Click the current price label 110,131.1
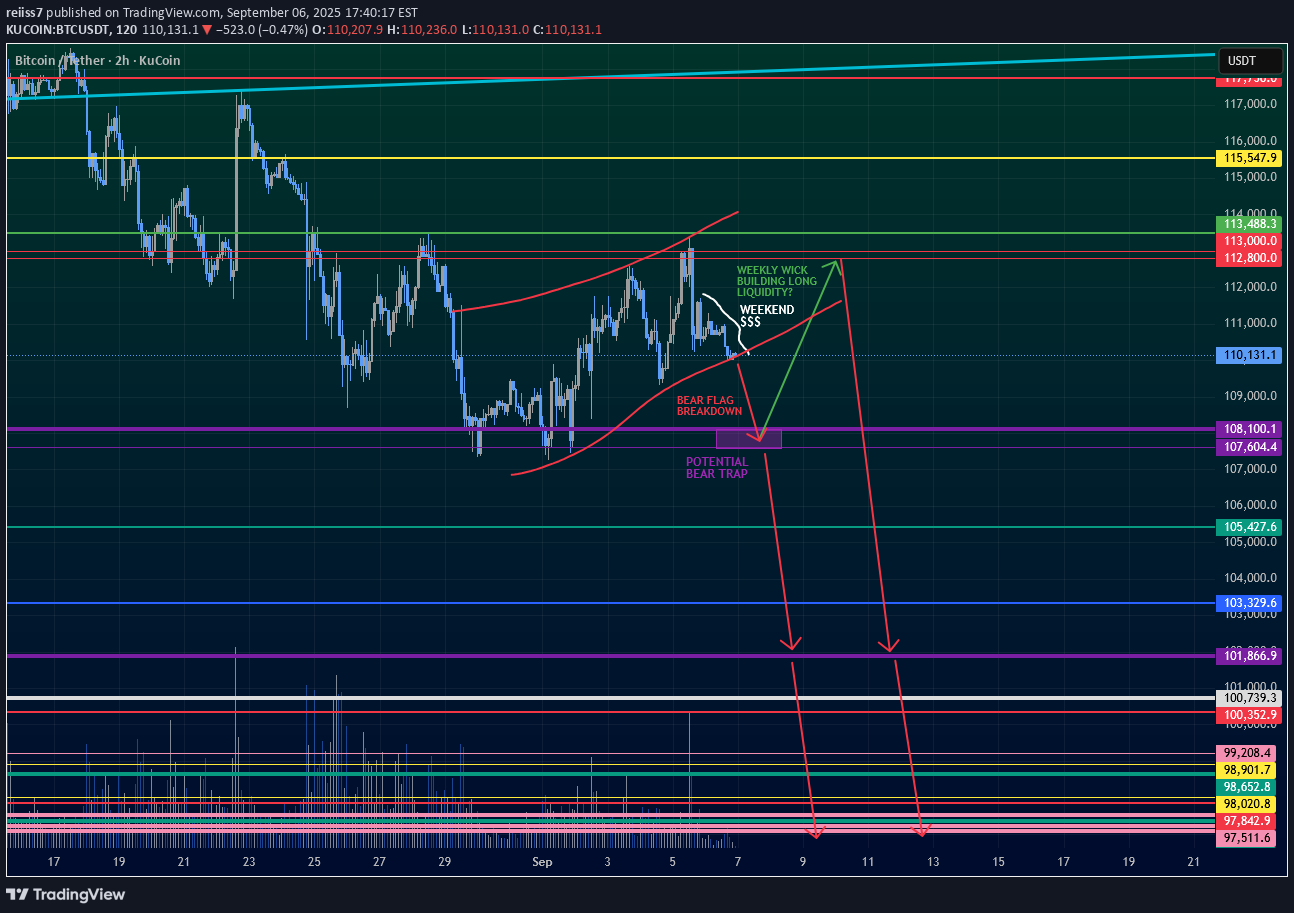This screenshot has height=913, width=1294. (x=1247, y=355)
